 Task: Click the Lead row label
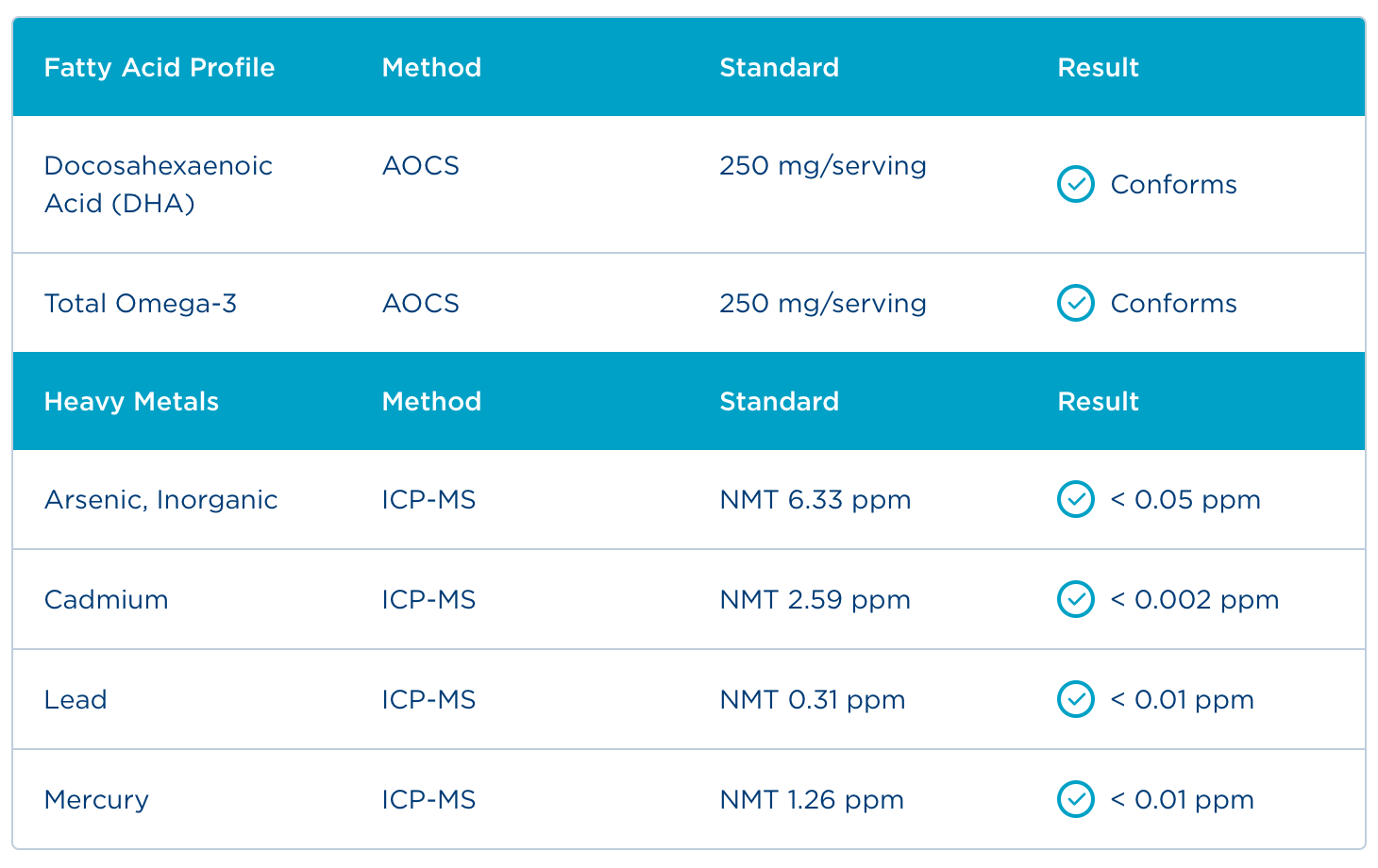coord(76,700)
